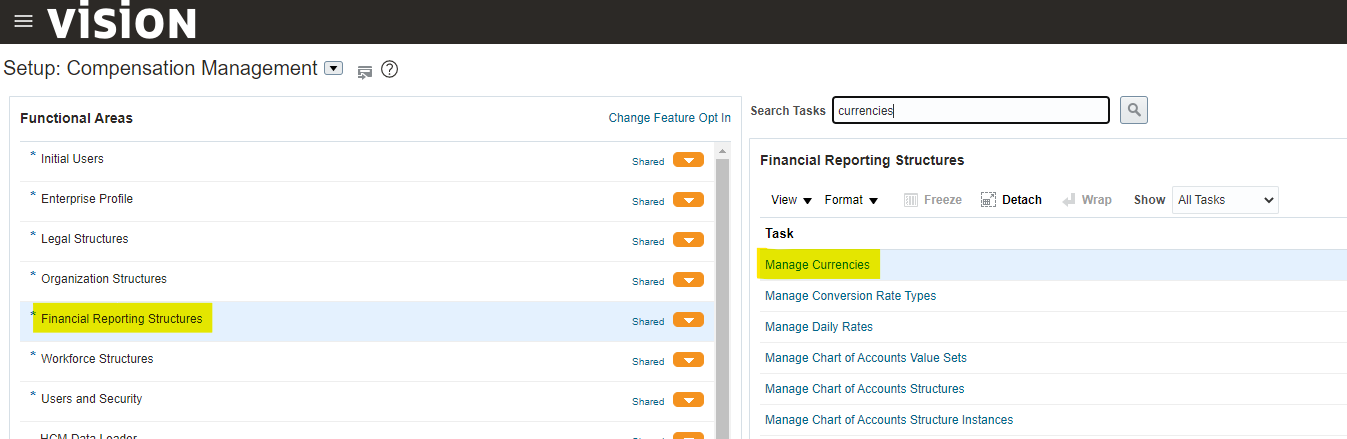Click into the Search Tasks input field
This screenshot has width=1347, height=439.
point(970,110)
